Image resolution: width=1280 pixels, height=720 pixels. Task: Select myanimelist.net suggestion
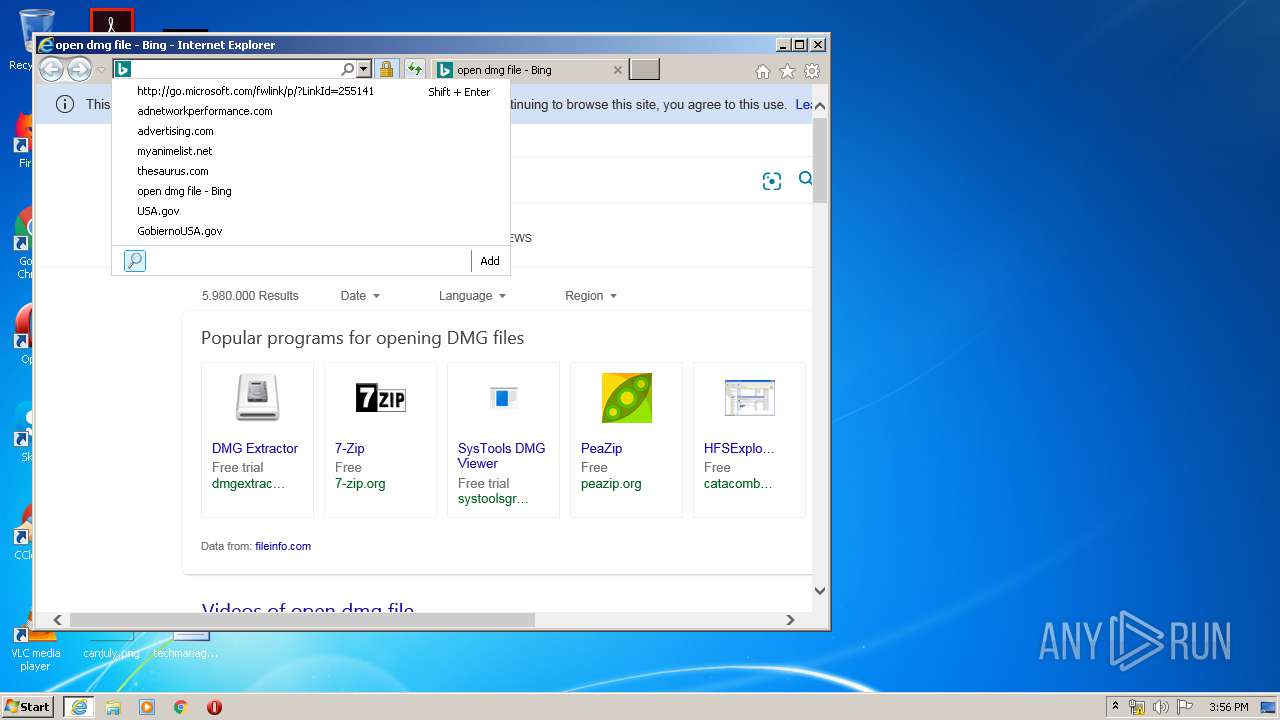click(x=311, y=151)
